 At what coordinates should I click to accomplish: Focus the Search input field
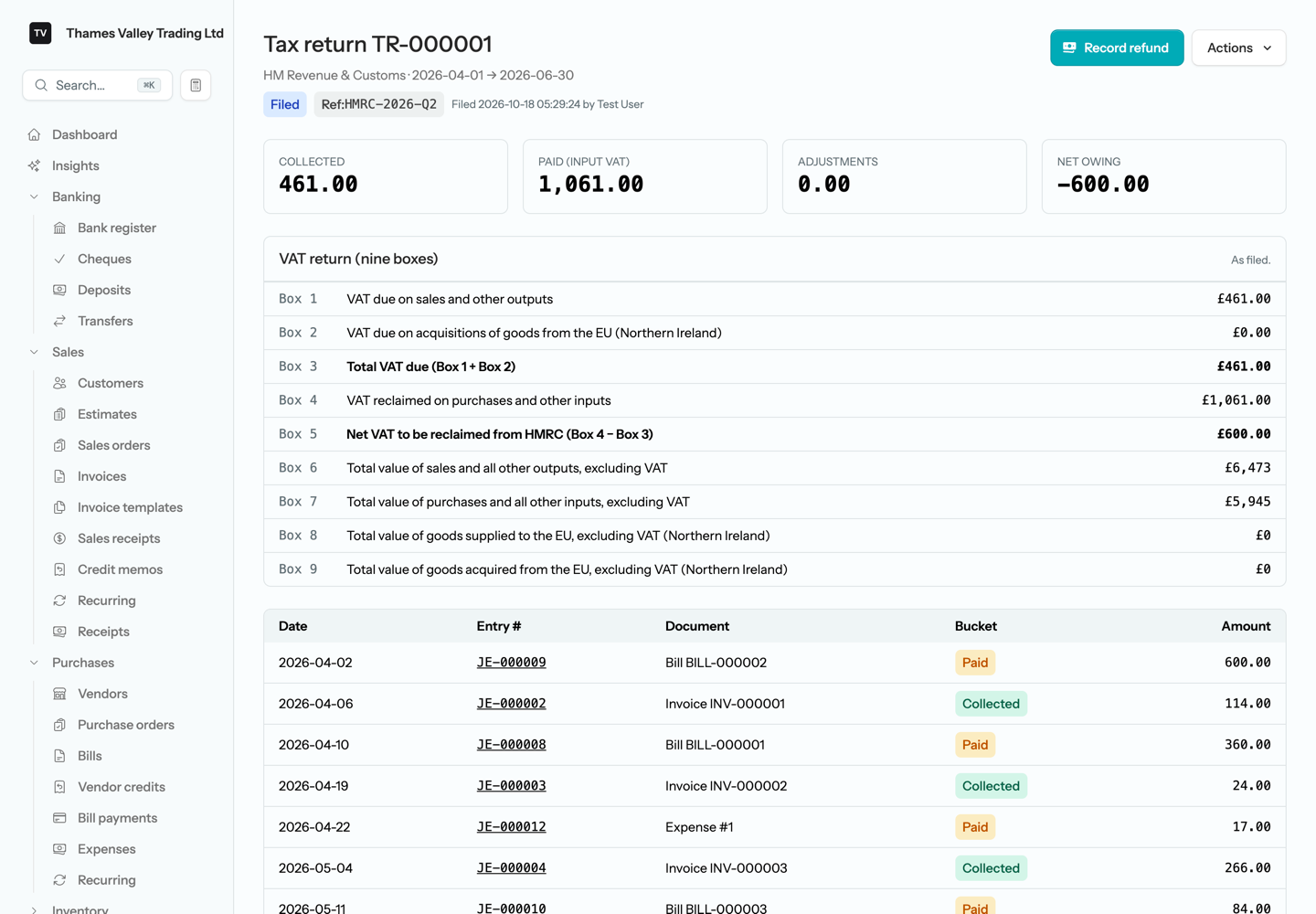[97, 85]
